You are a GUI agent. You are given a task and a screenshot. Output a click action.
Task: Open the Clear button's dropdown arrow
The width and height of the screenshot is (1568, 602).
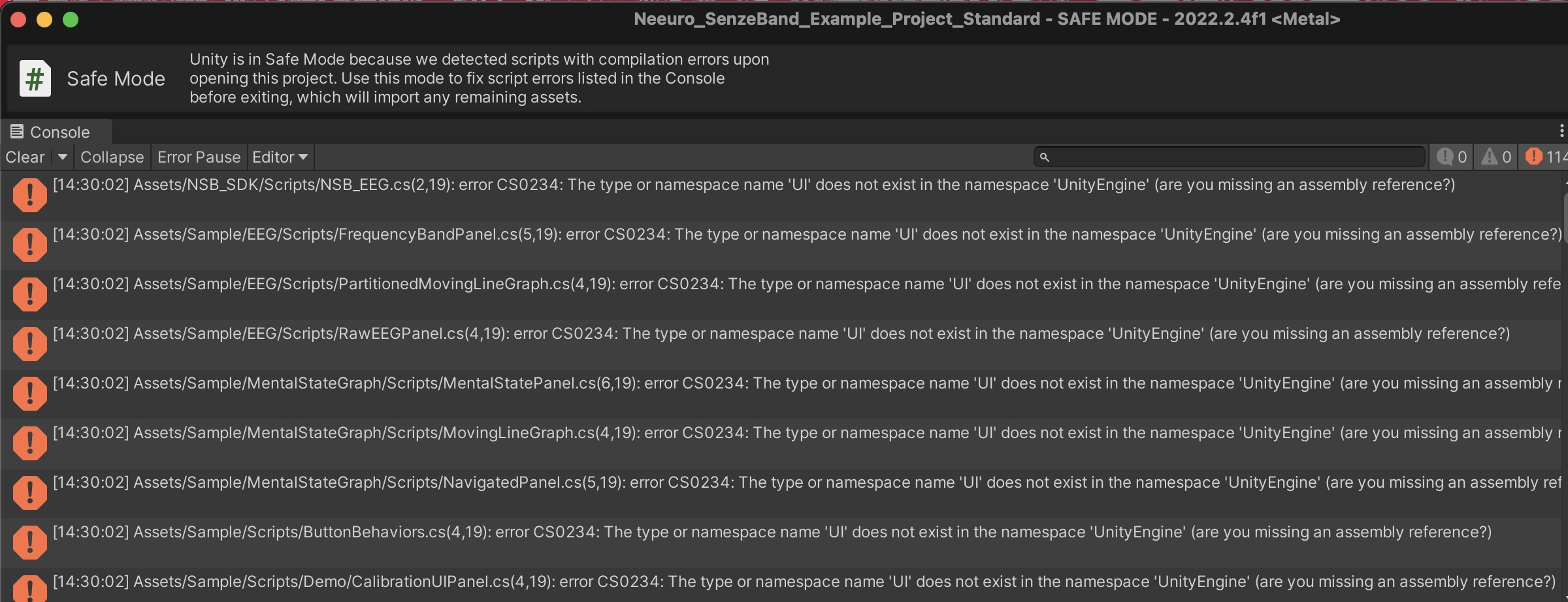click(x=62, y=157)
